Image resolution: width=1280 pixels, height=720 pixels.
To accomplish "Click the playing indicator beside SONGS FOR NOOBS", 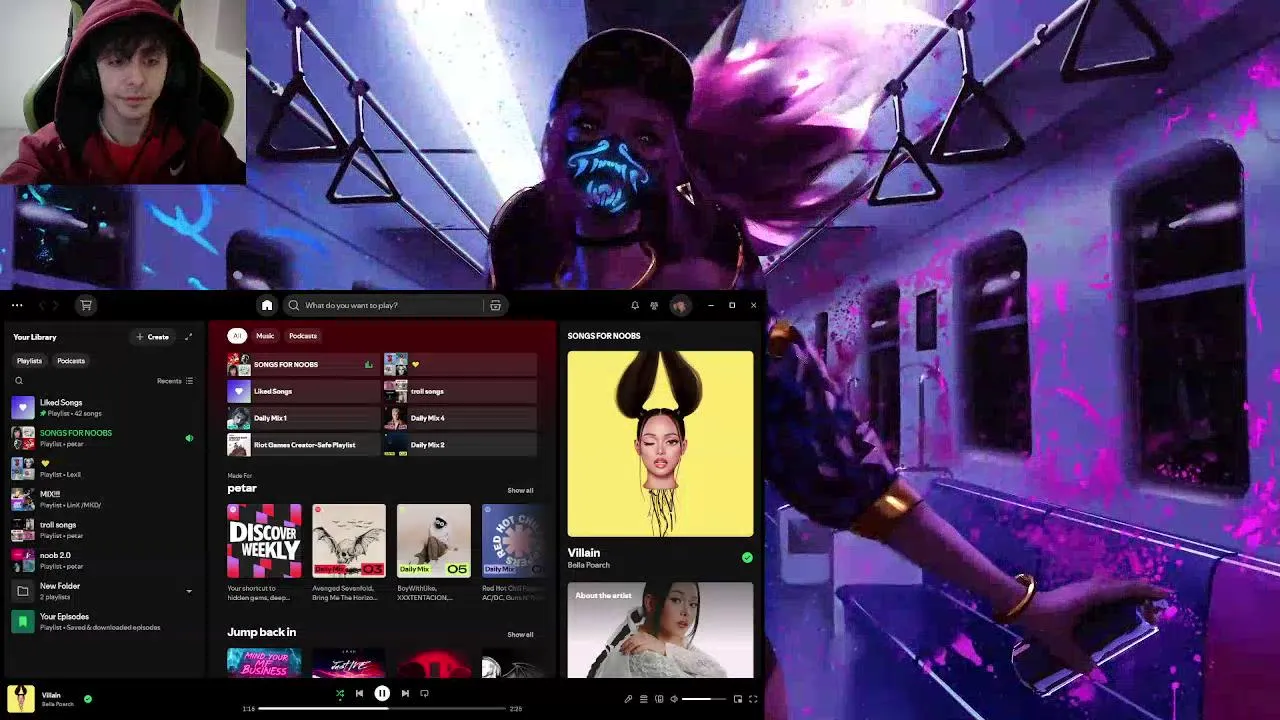I will coord(189,438).
